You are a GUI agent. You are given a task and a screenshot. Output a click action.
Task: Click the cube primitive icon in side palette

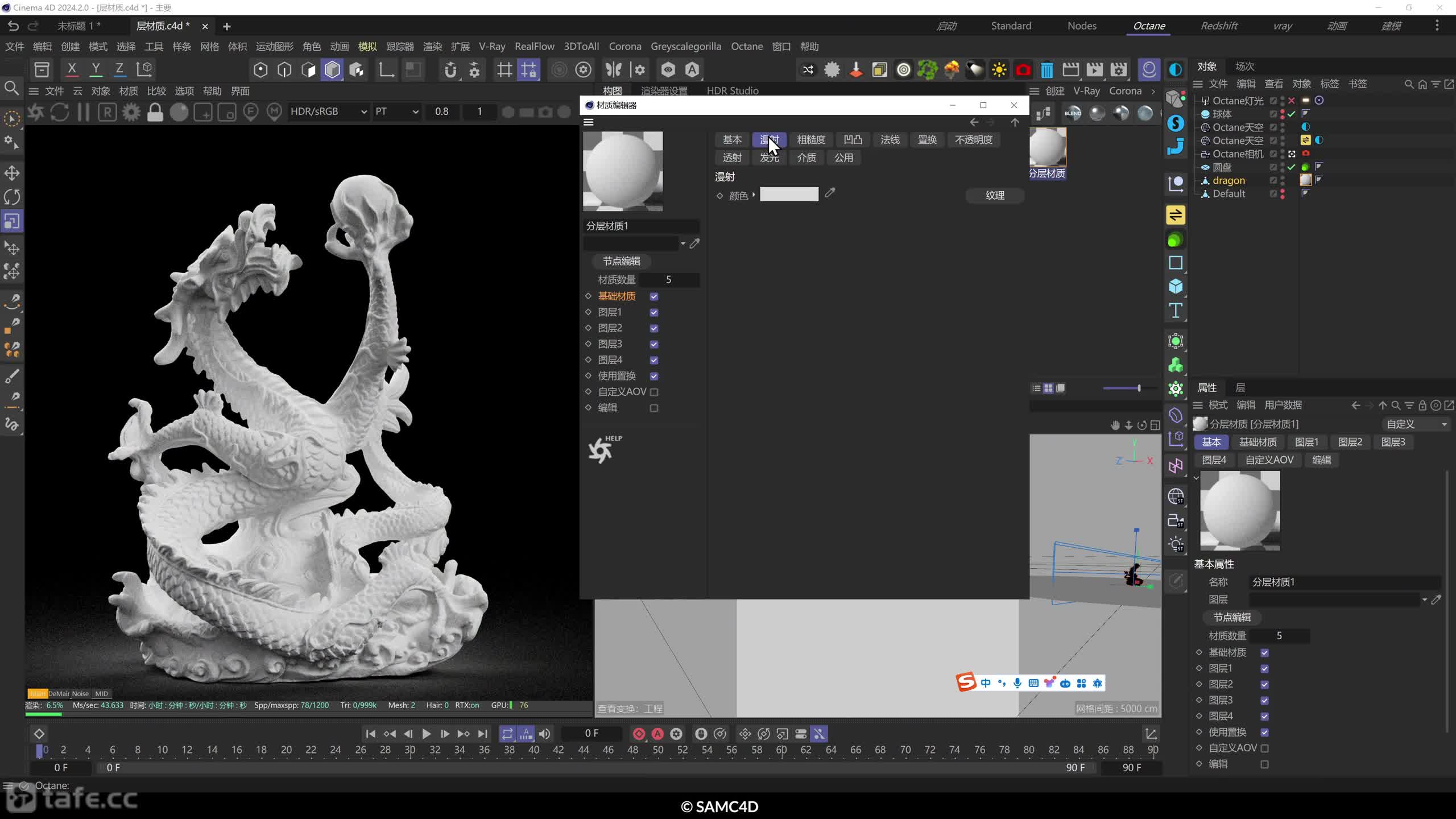tap(1176, 286)
